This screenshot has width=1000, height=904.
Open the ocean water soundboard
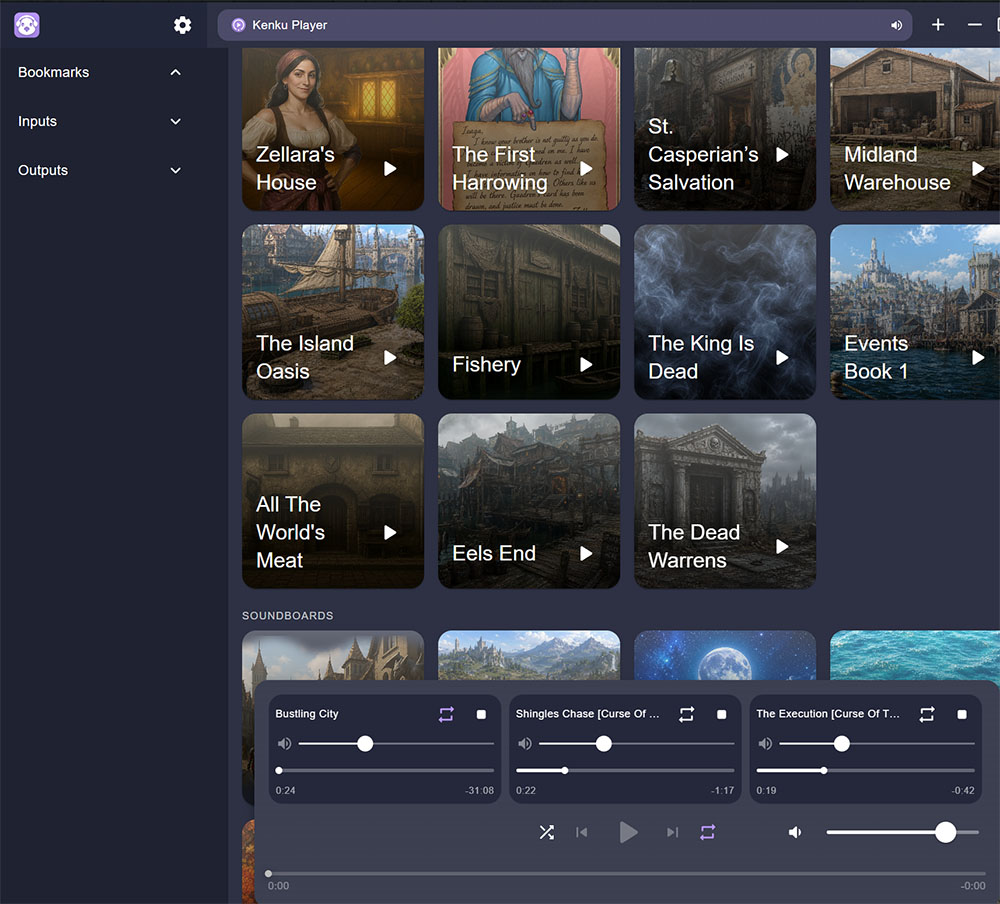point(915,655)
